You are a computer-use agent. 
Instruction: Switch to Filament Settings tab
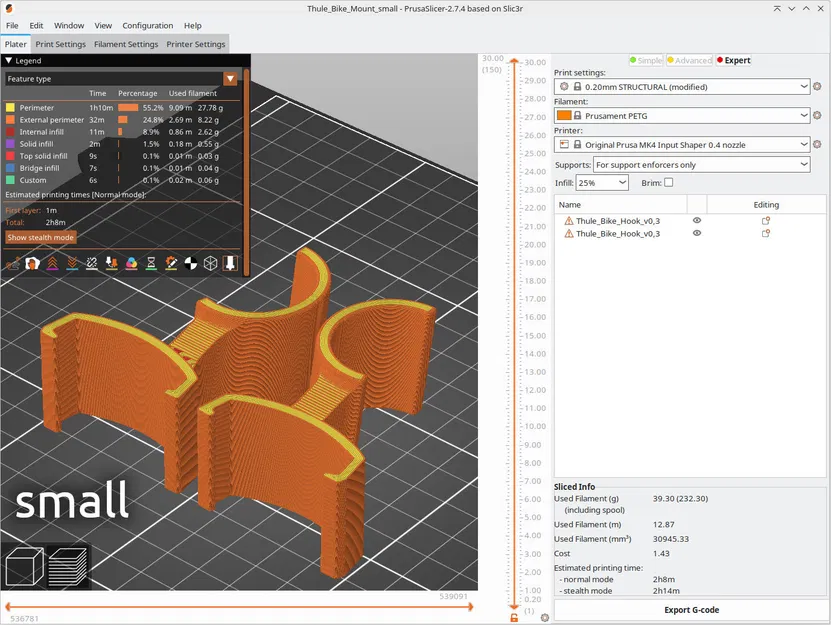tap(126, 44)
